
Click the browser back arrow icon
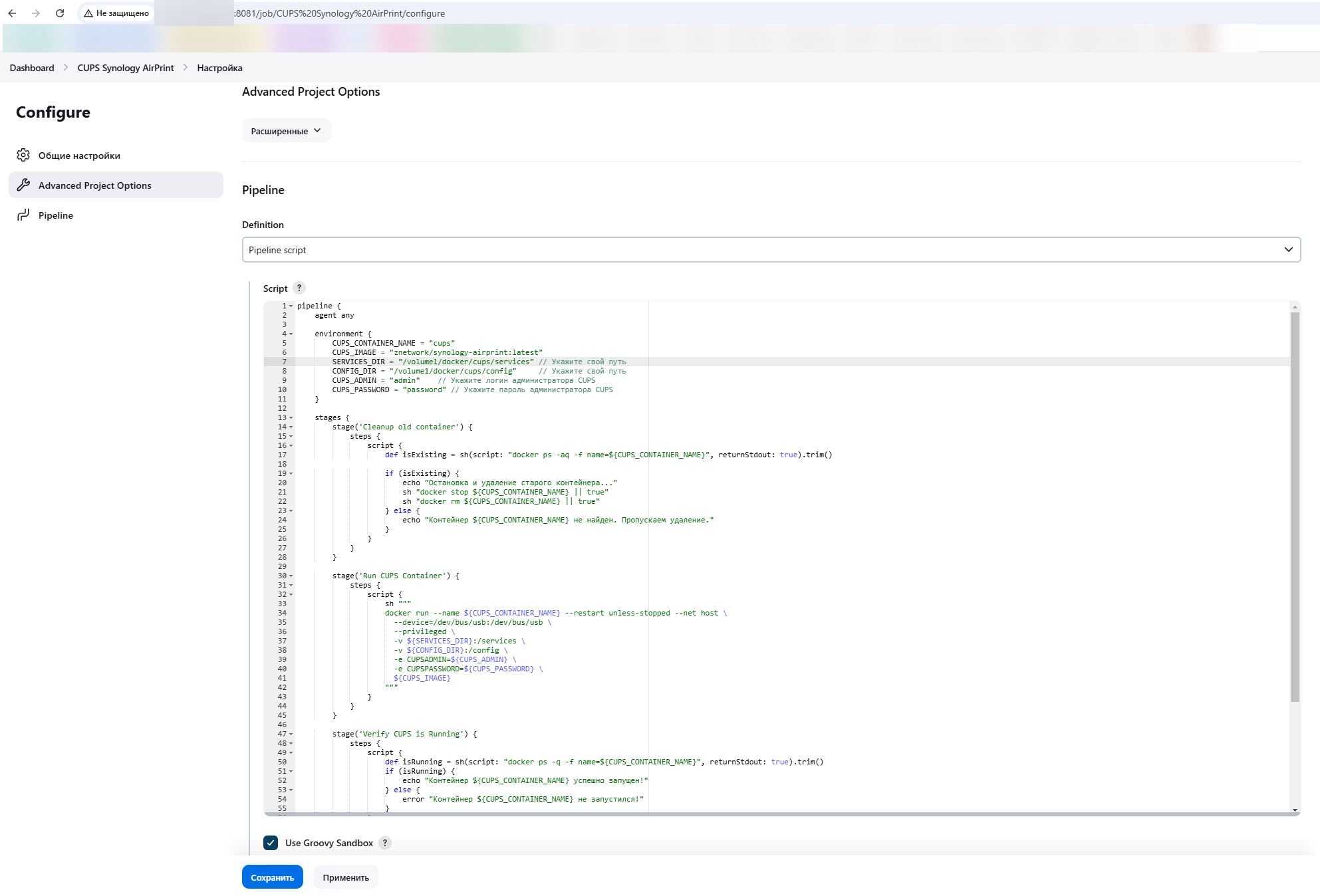pos(12,13)
